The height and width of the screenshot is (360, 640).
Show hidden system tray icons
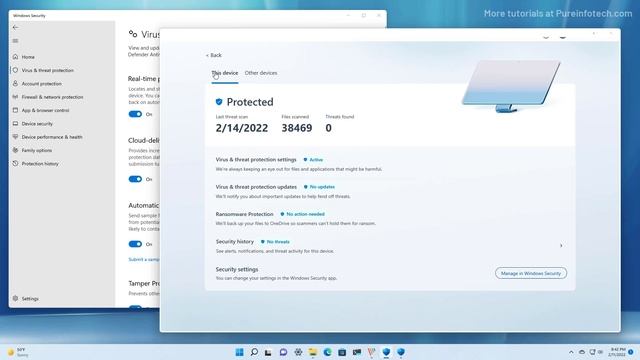[571, 352]
